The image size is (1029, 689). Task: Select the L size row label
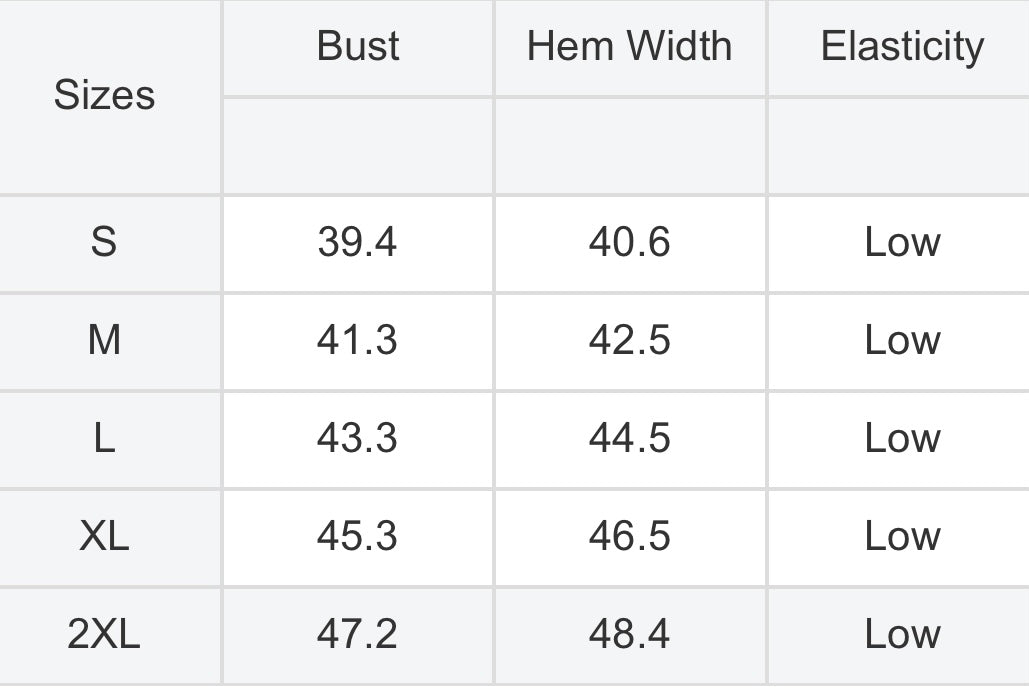[104, 438]
